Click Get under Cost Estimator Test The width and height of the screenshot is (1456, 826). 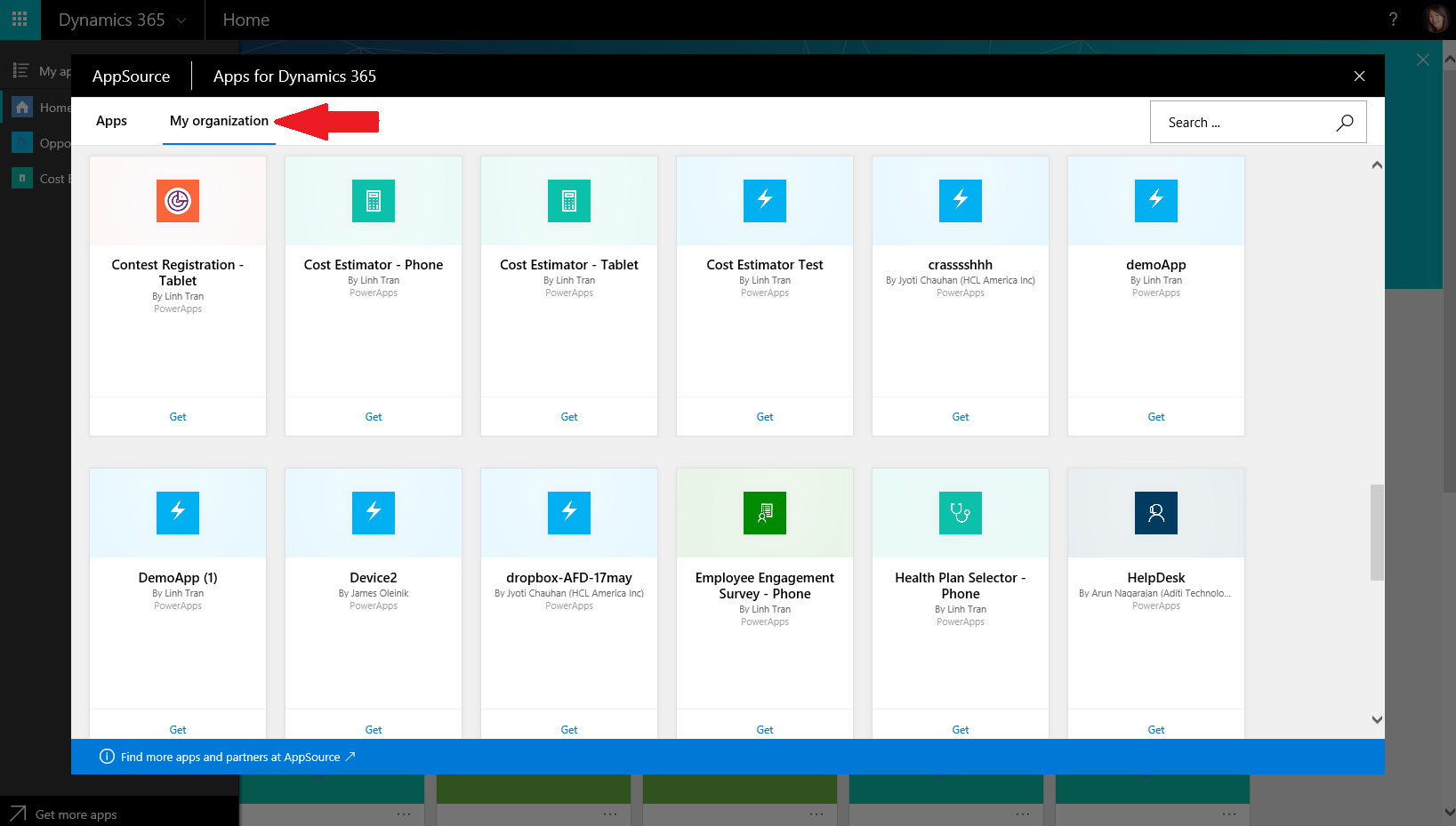tap(764, 416)
